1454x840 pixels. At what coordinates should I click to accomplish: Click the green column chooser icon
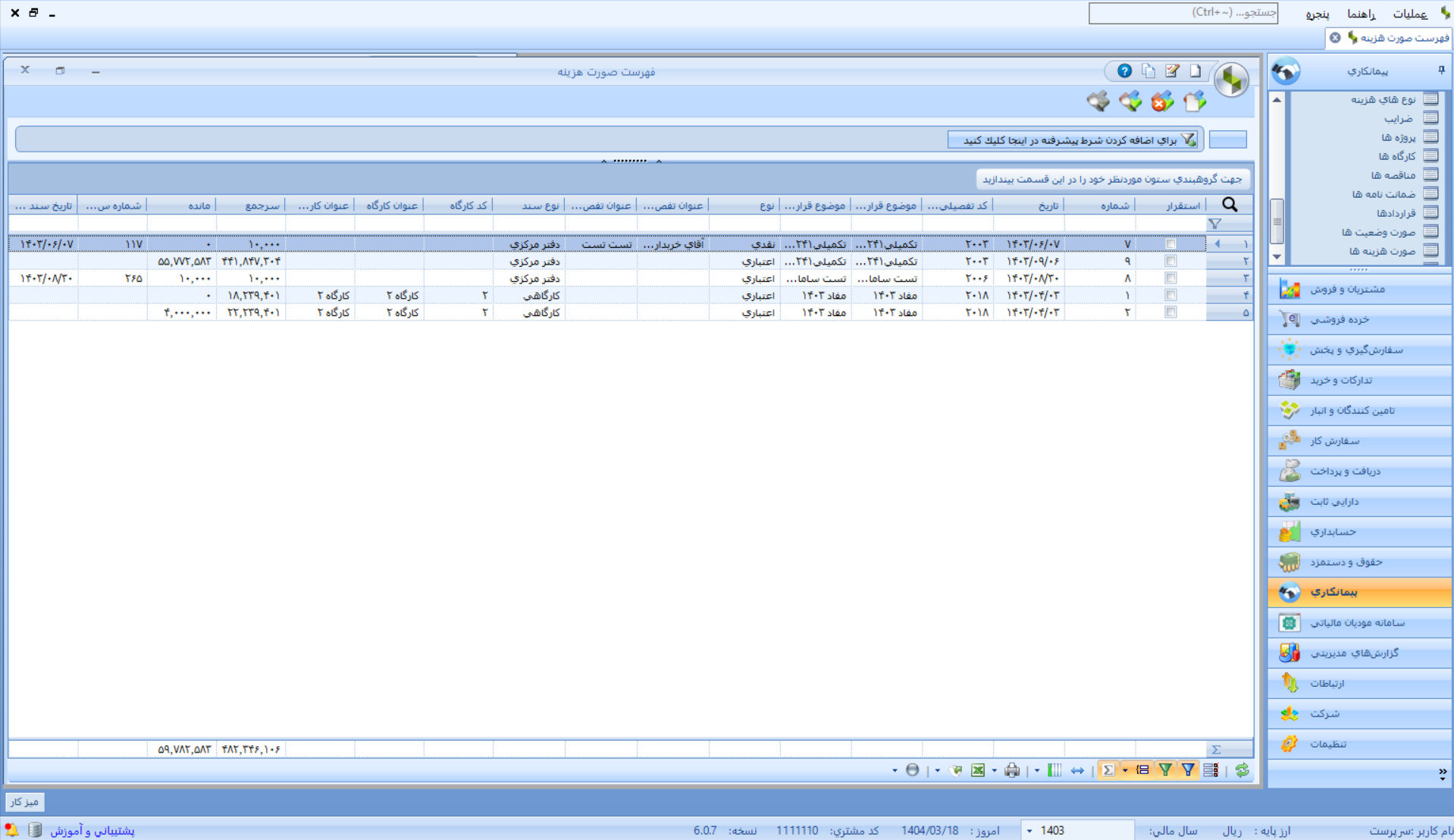tap(1054, 770)
